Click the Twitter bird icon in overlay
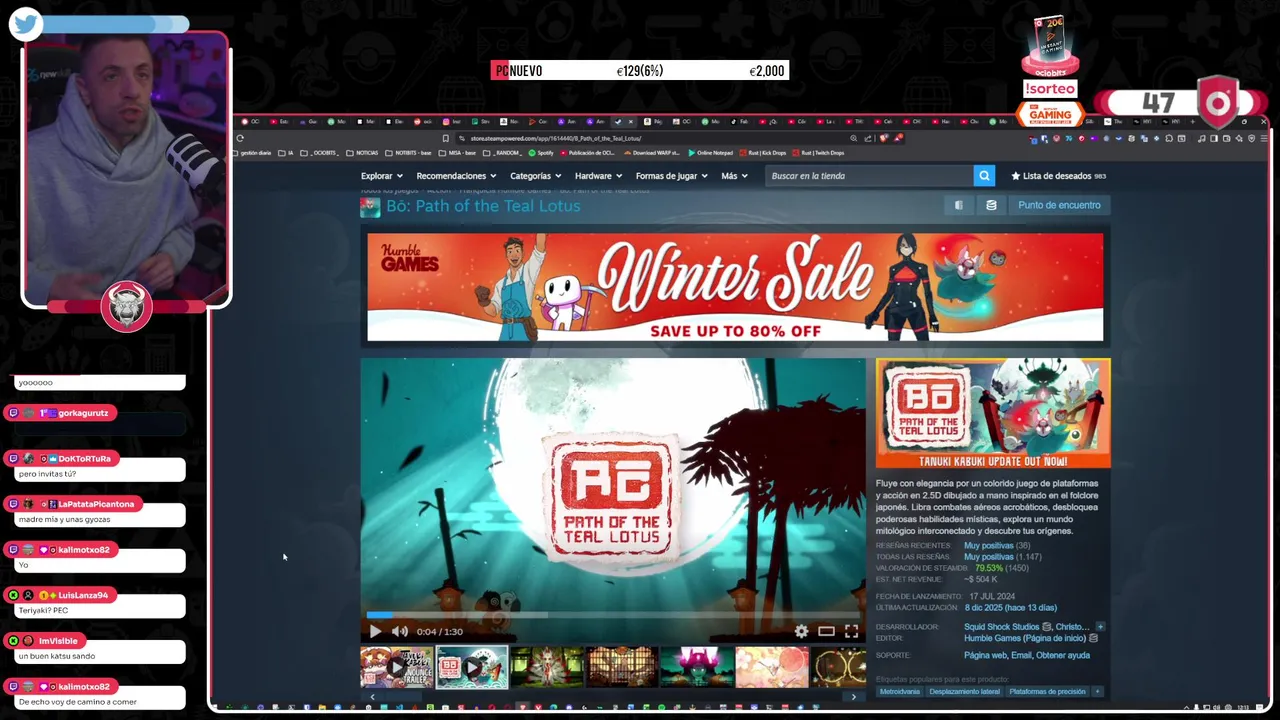Image resolution: width=1280 pixels, height=720 pixels. (x=26, y=24)
